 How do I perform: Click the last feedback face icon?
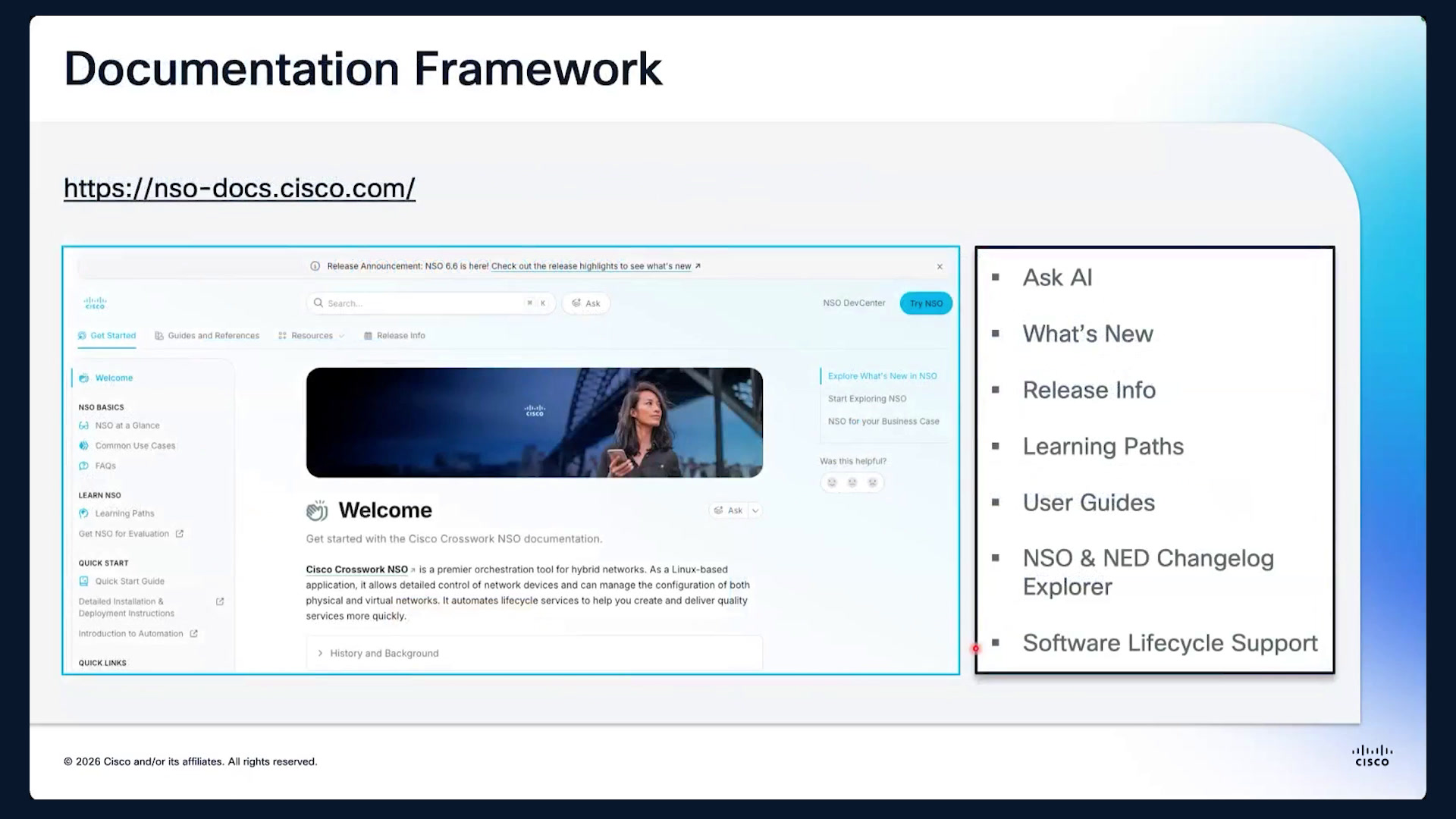[x=873, y=482]
